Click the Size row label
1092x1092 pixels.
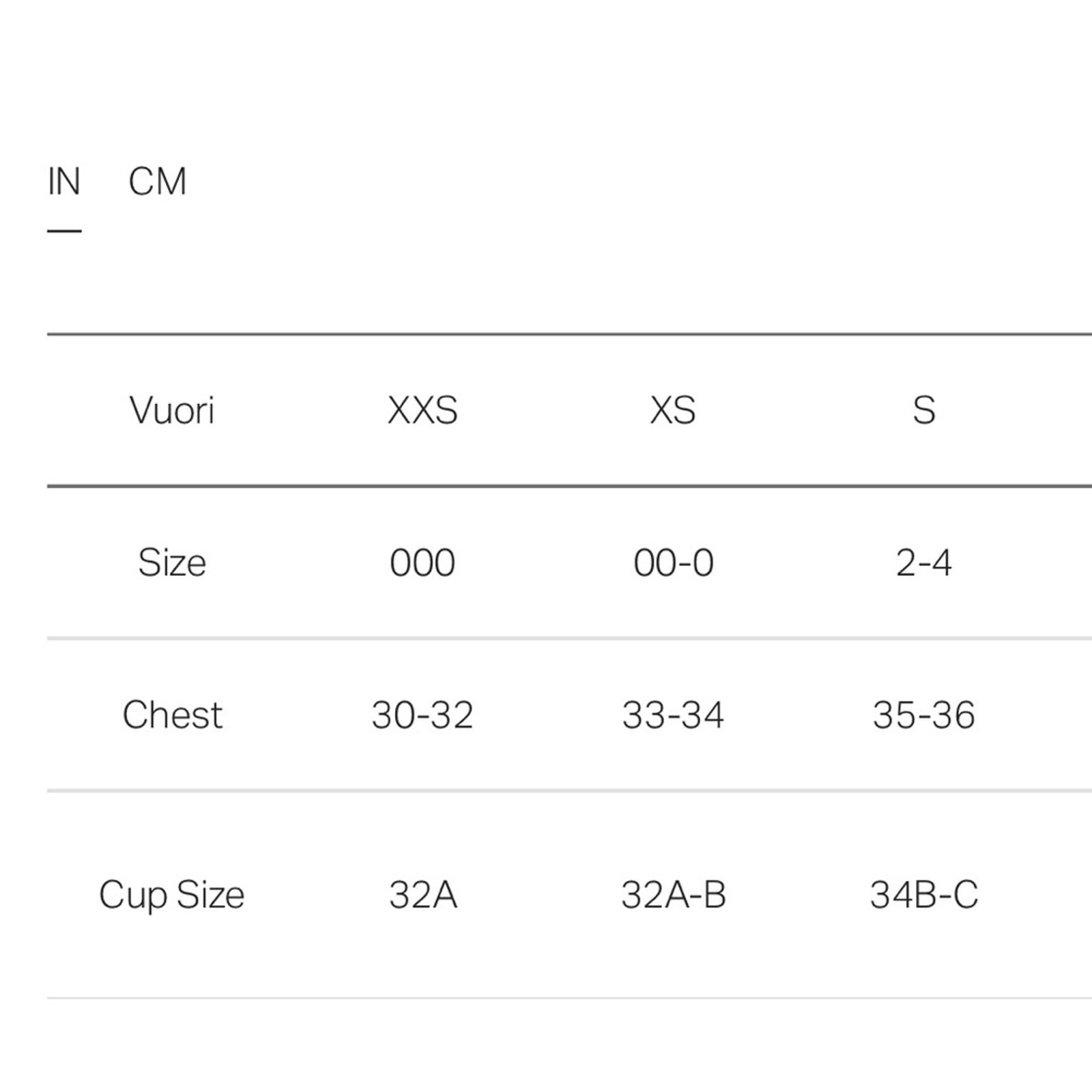(x=172, y=563)
